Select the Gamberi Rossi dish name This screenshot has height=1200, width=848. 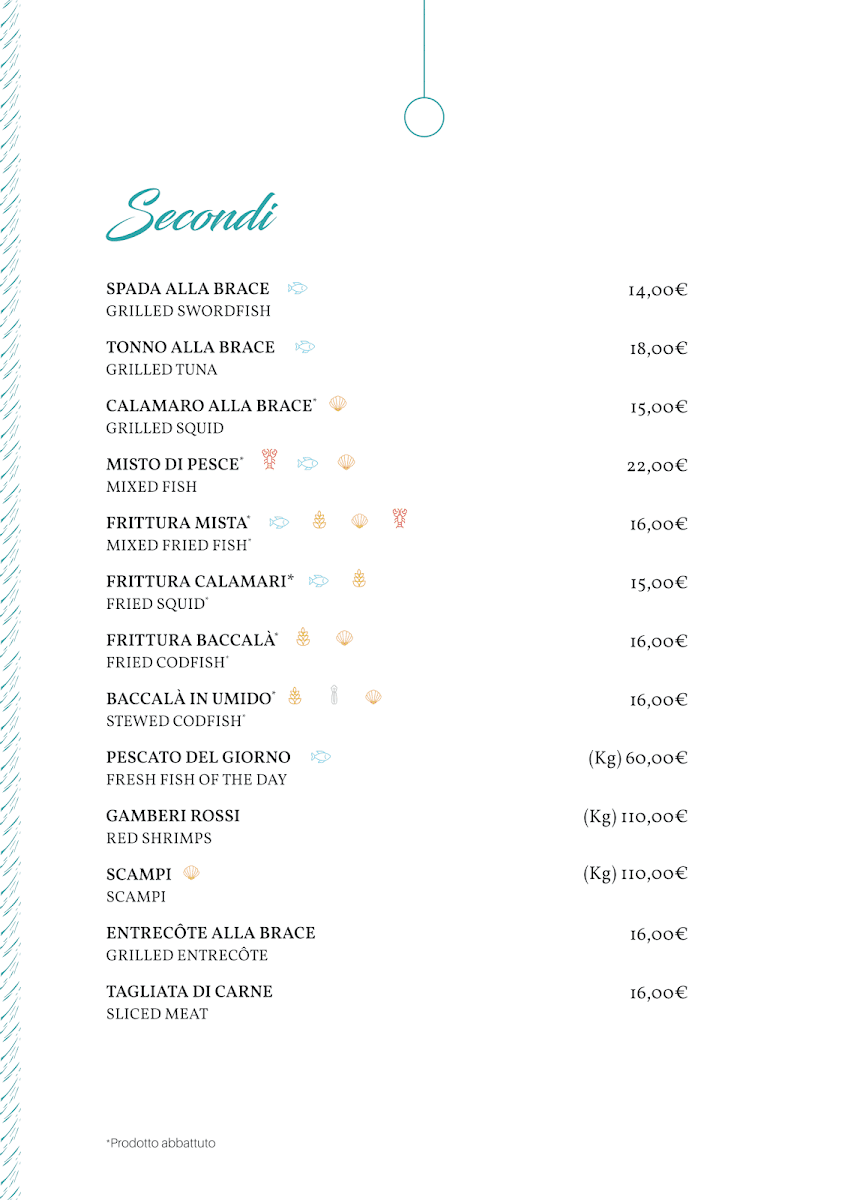coord(173,816)
